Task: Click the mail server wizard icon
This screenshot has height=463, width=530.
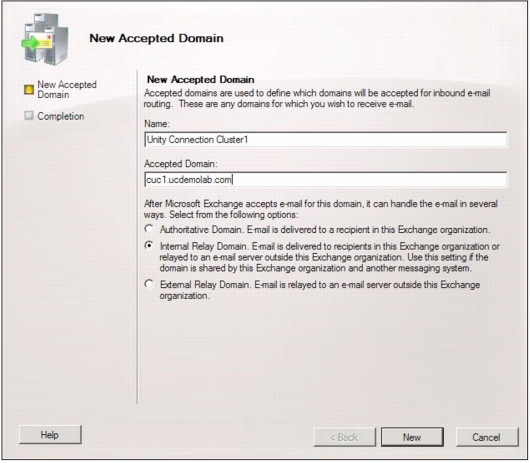Action: (x=45, y=39)
